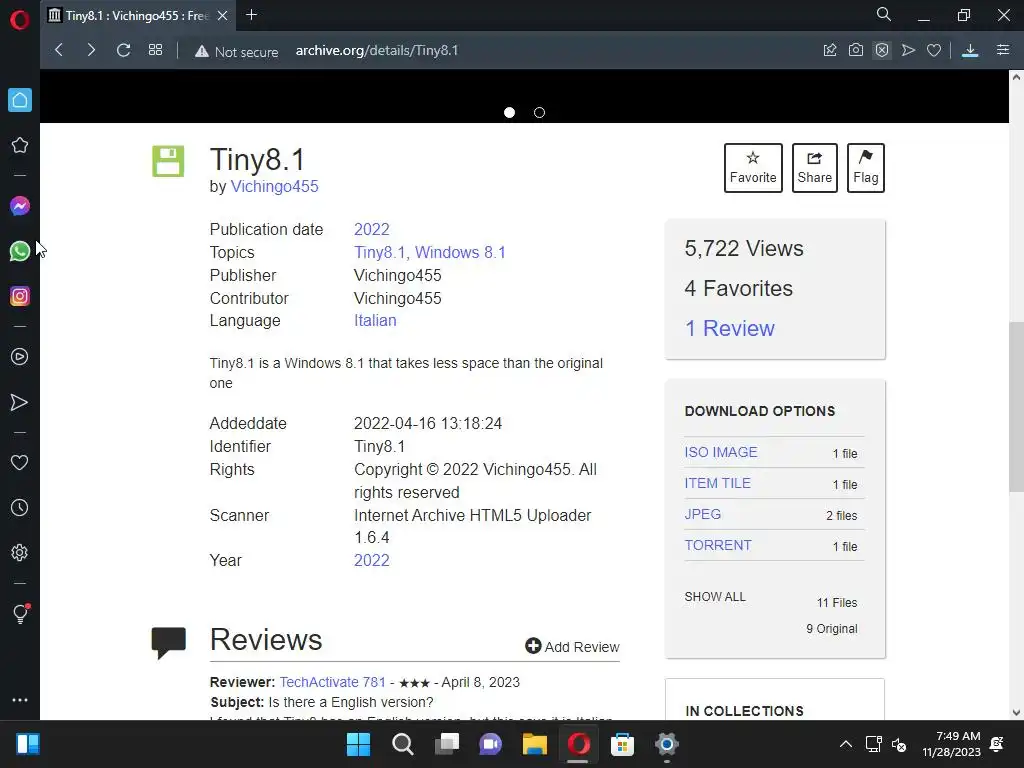Open the downloads arrow in toolbar

(970, 50)
